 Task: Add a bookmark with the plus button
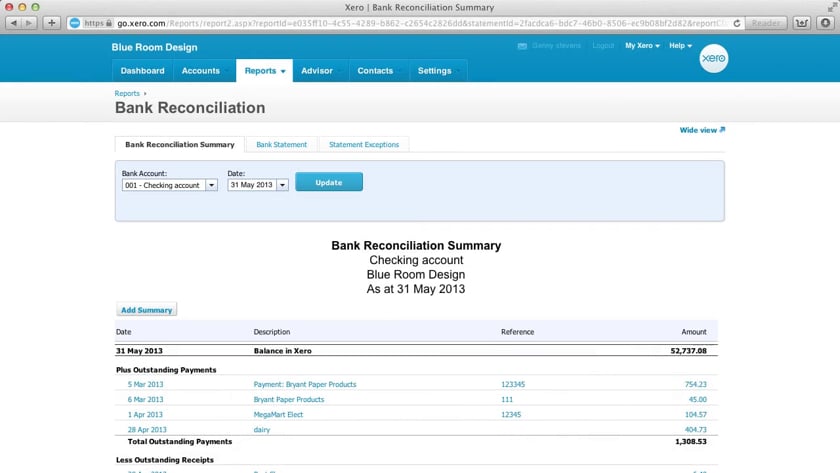(51, 23)
